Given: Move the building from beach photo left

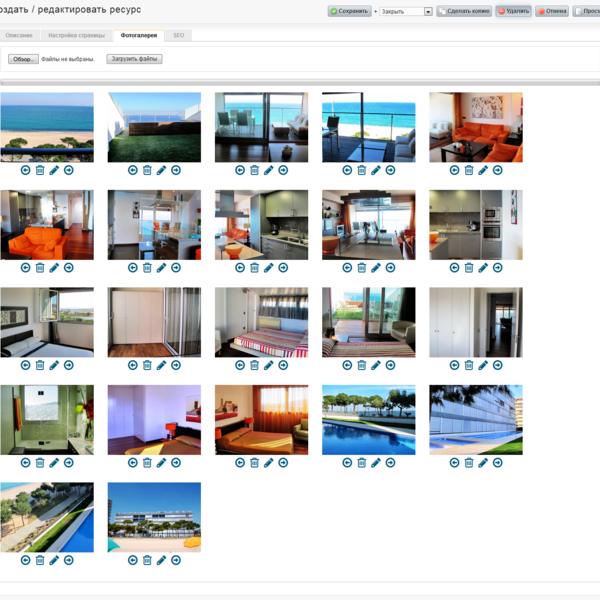Looking at the screenshot, I should point(133,561).
